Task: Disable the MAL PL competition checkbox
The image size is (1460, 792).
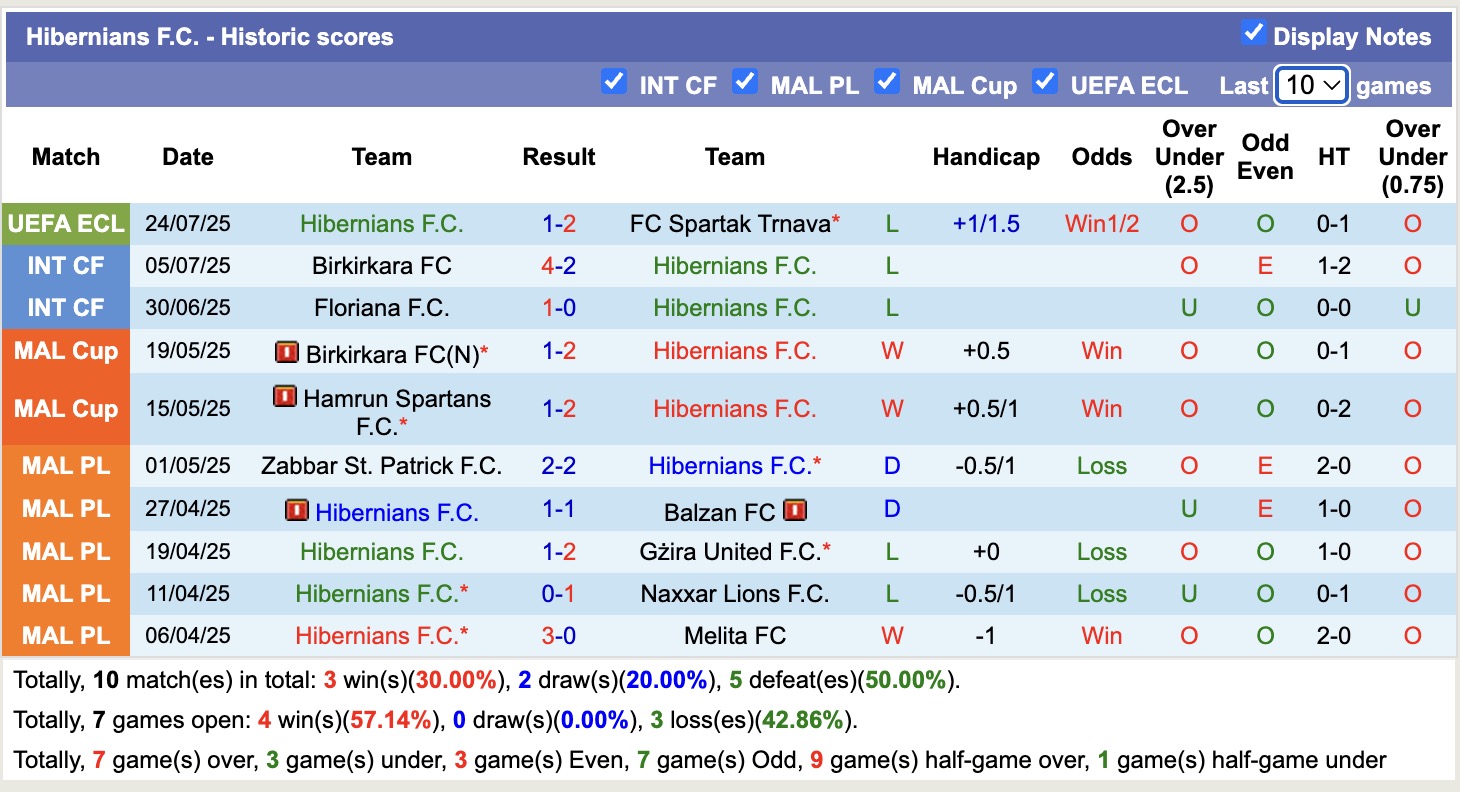Action: point(745,82)
